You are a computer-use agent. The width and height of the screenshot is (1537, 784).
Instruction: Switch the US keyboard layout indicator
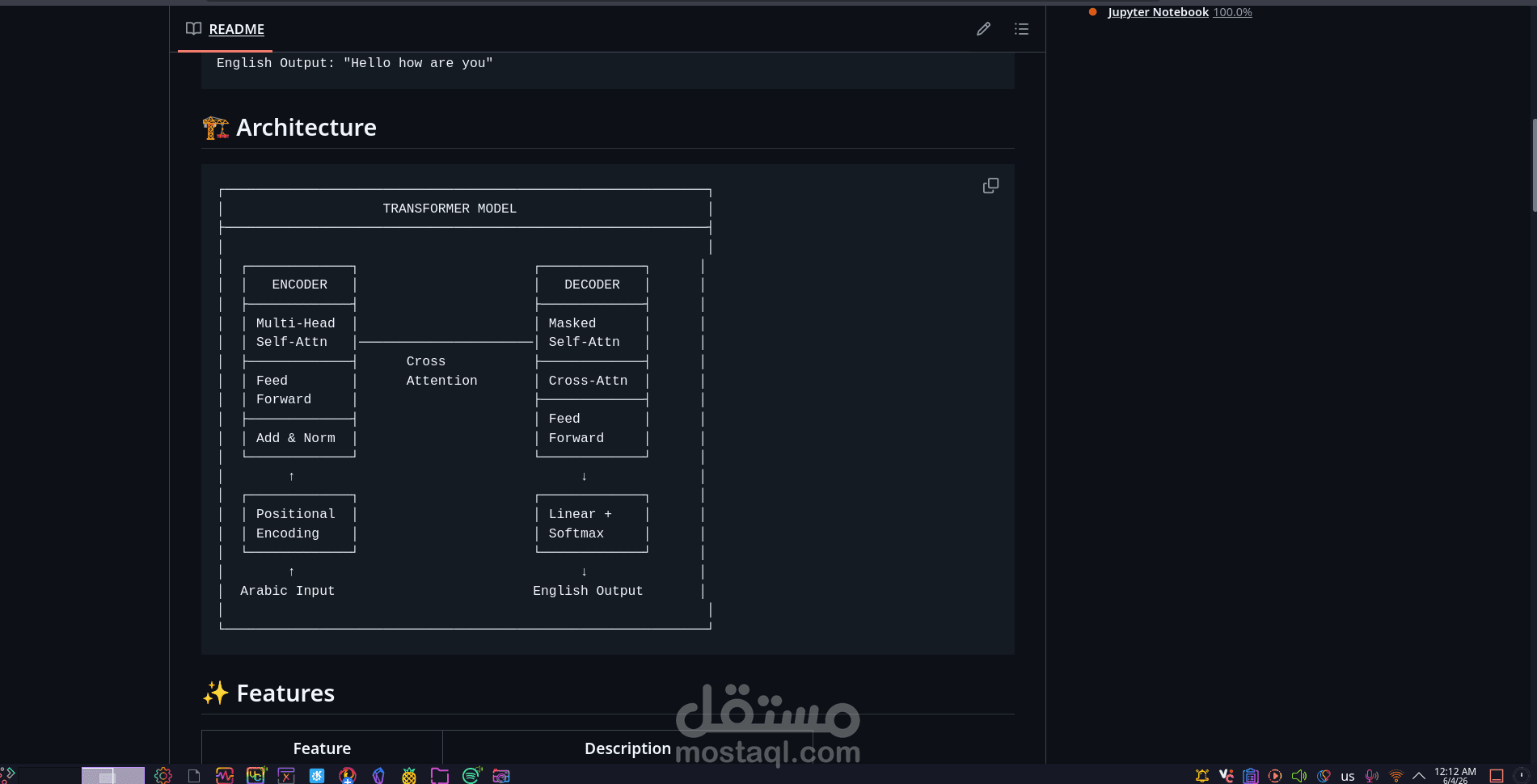1348,777
